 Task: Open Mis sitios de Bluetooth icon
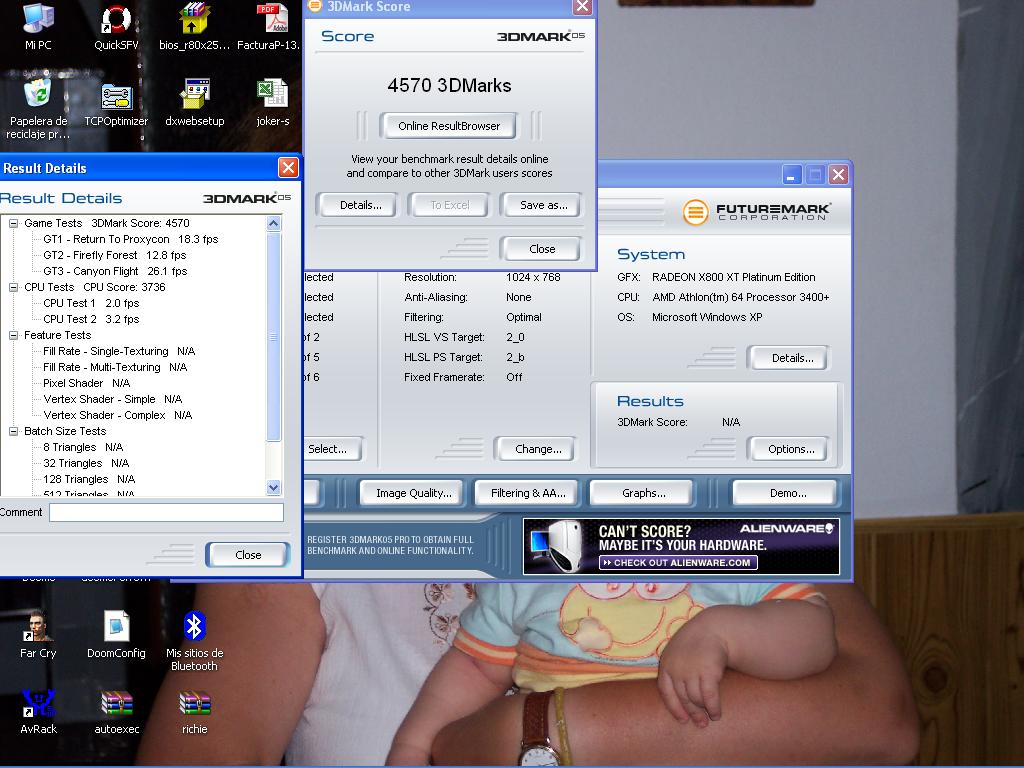coord(194,627)
